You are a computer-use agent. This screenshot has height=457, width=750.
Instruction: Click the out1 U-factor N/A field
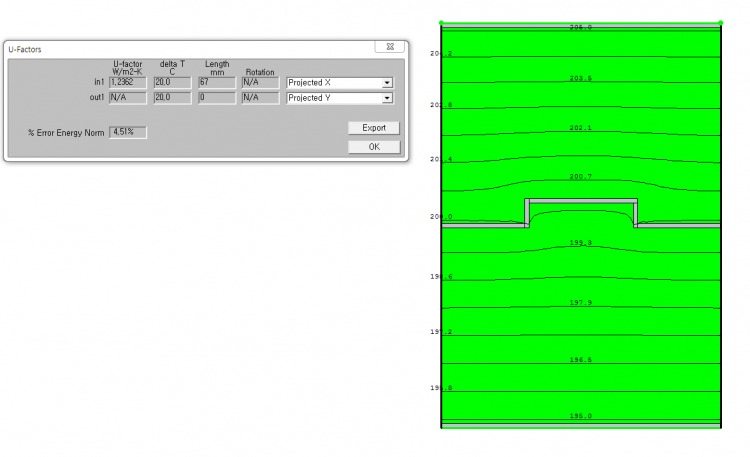pos(128,98)
